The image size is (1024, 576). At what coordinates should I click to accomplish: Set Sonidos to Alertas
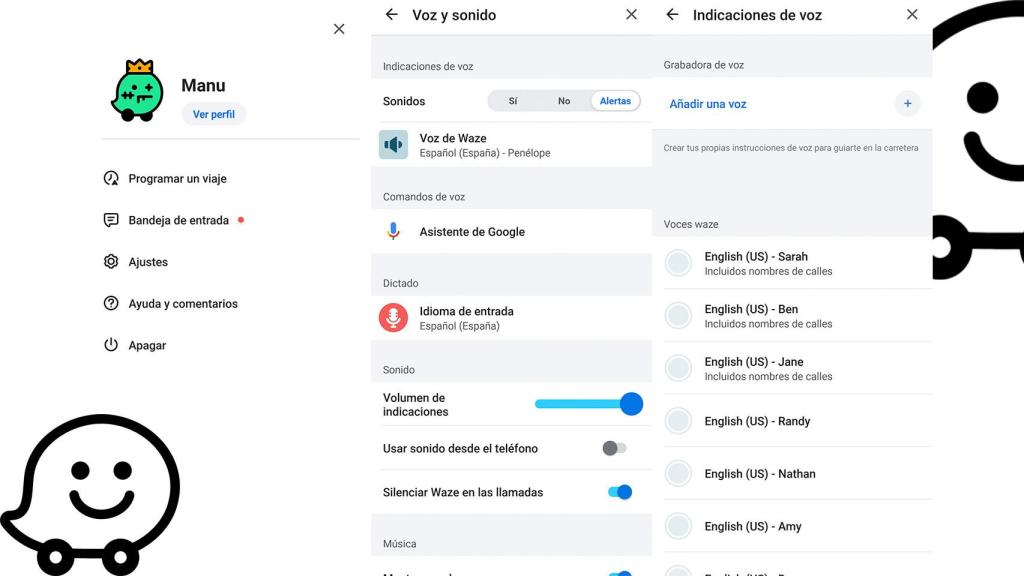point(615,101)
